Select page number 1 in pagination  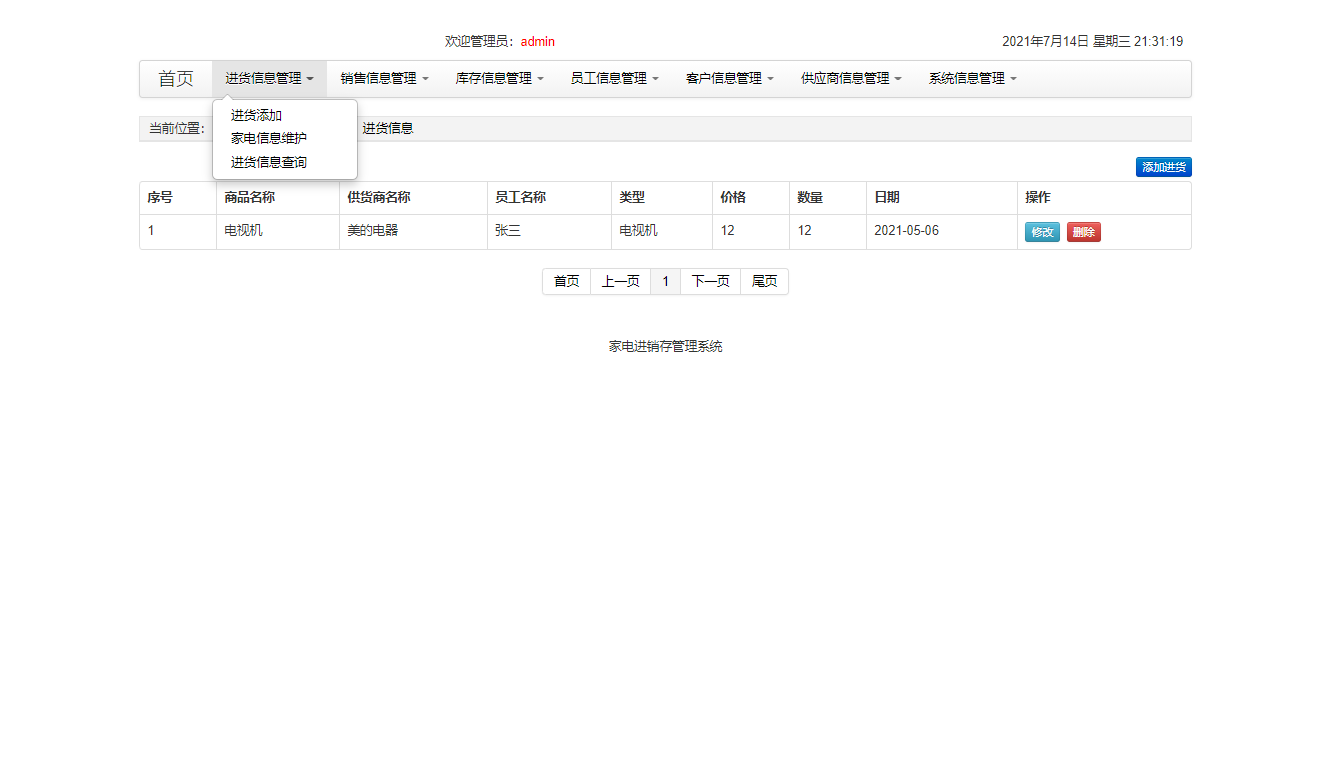click(x=665, y=281)
